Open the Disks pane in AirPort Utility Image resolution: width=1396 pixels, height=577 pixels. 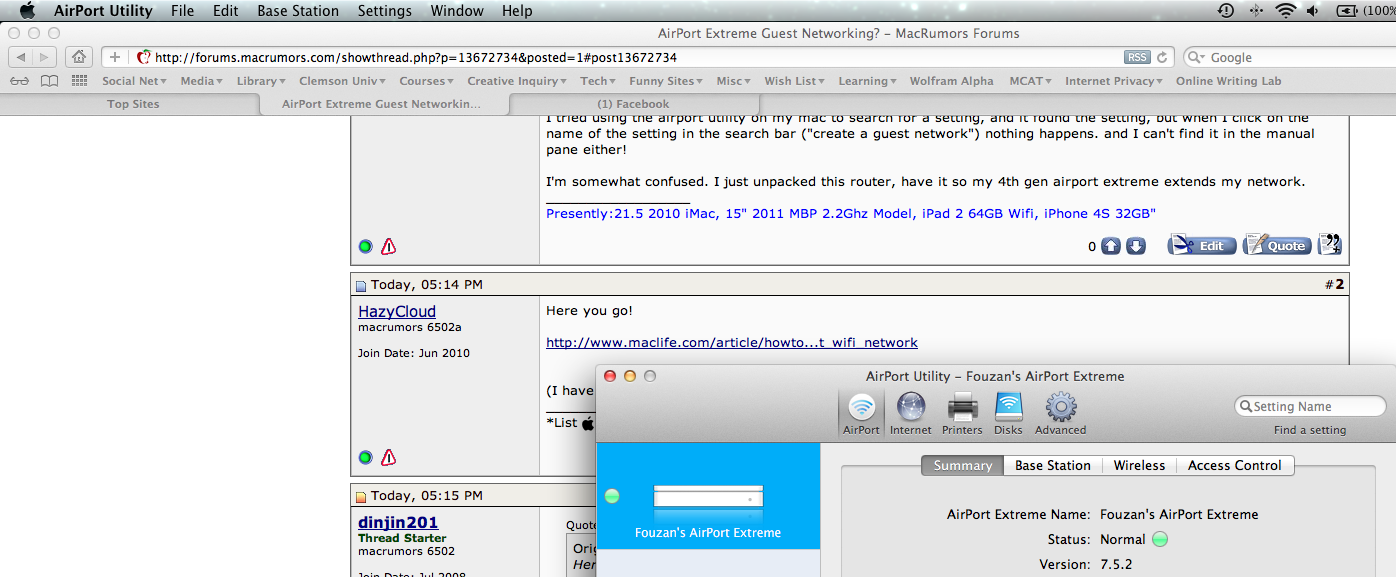click(1008, 414)
